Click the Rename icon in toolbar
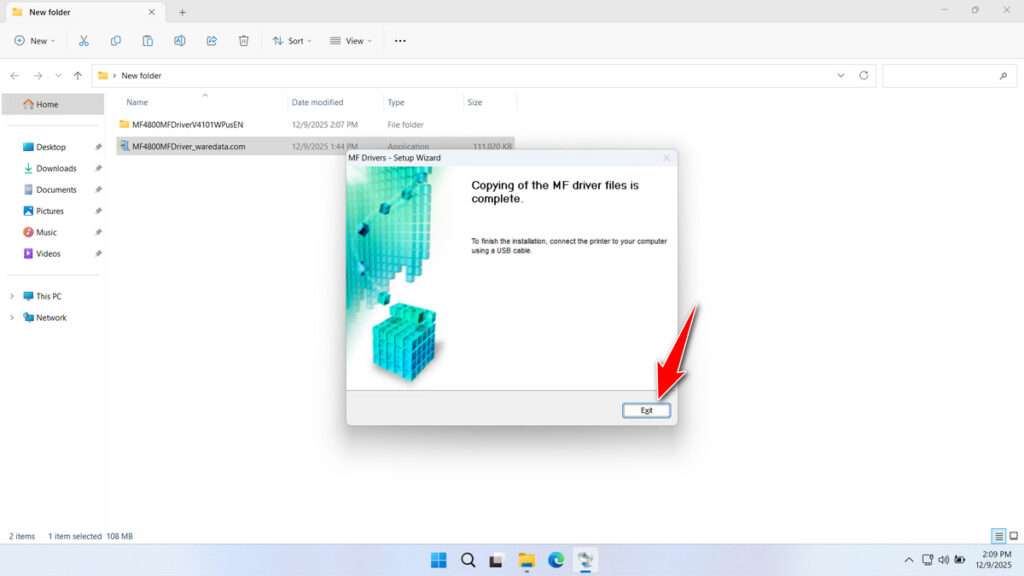Viewport: 1024px width, 576px height. click(x=180, y=41)
